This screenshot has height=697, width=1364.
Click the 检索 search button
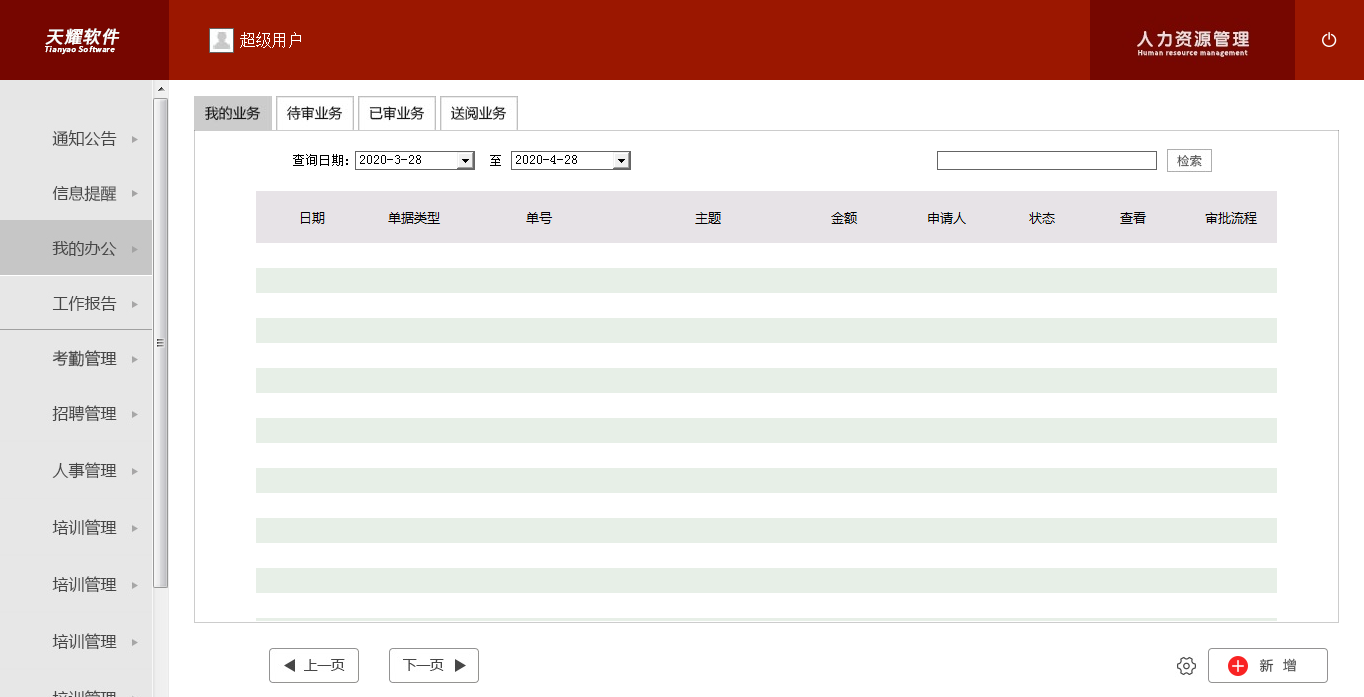[x=1189, y=161]
